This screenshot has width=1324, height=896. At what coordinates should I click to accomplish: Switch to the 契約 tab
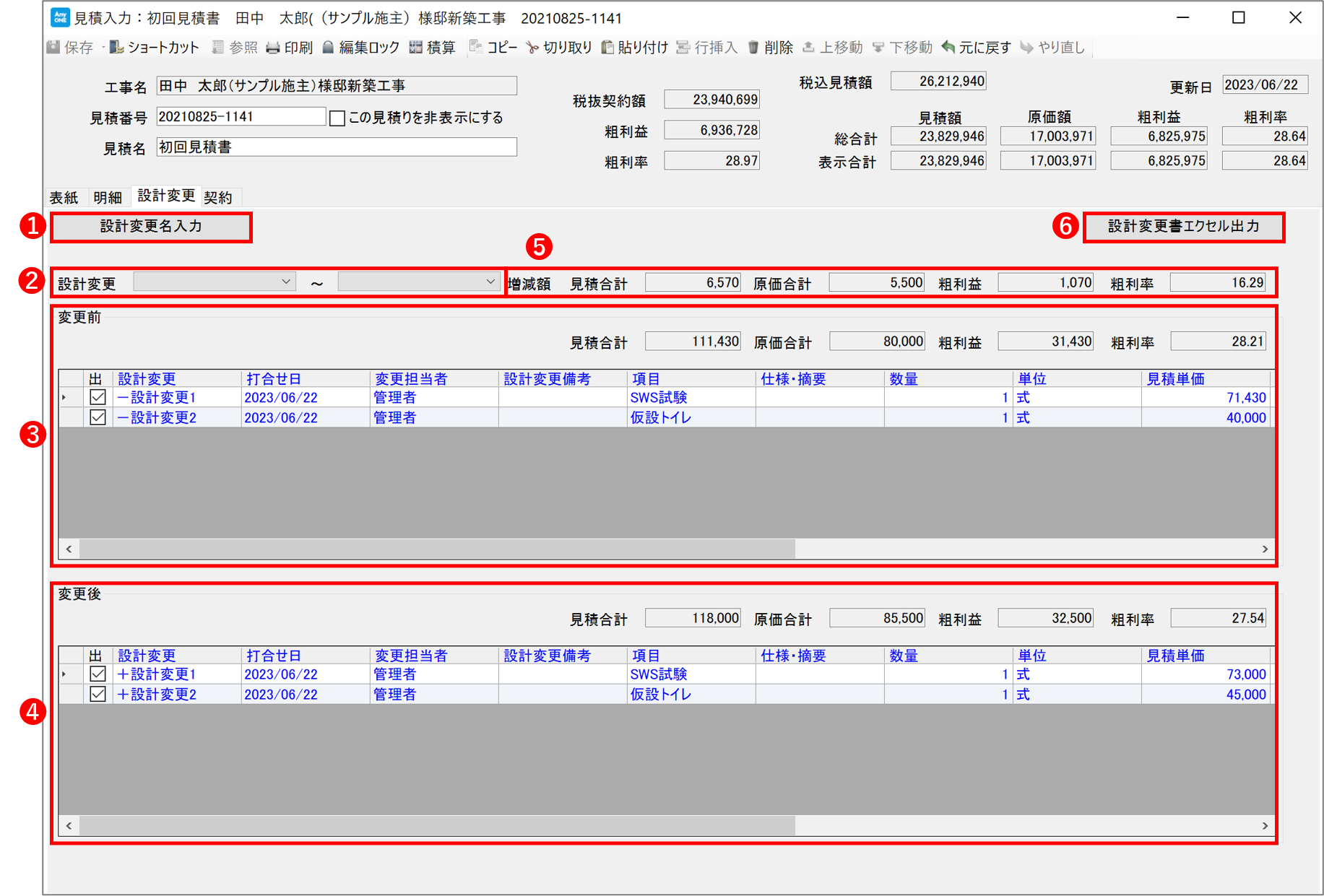(218, 198)
